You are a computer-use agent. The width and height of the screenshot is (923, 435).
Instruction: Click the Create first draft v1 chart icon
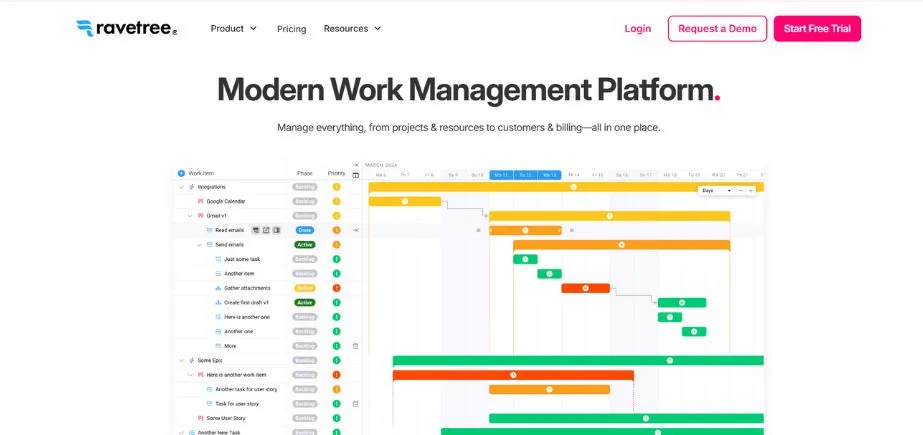218,303
